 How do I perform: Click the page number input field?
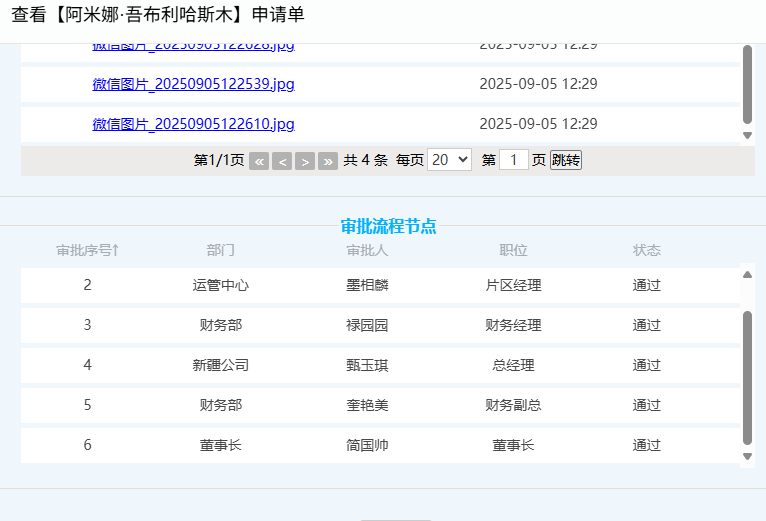[513, 160]
